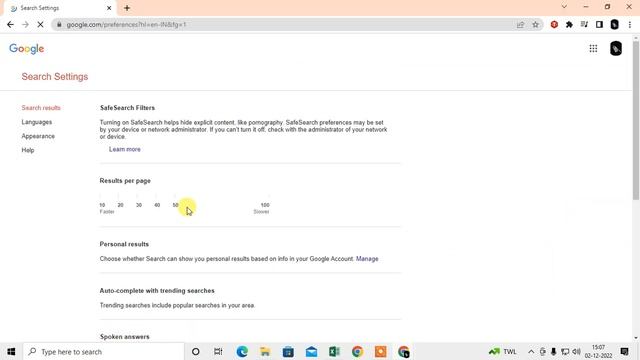Click the Google logo
Viewport: 640px width, 360px height.
click(27, 49)
